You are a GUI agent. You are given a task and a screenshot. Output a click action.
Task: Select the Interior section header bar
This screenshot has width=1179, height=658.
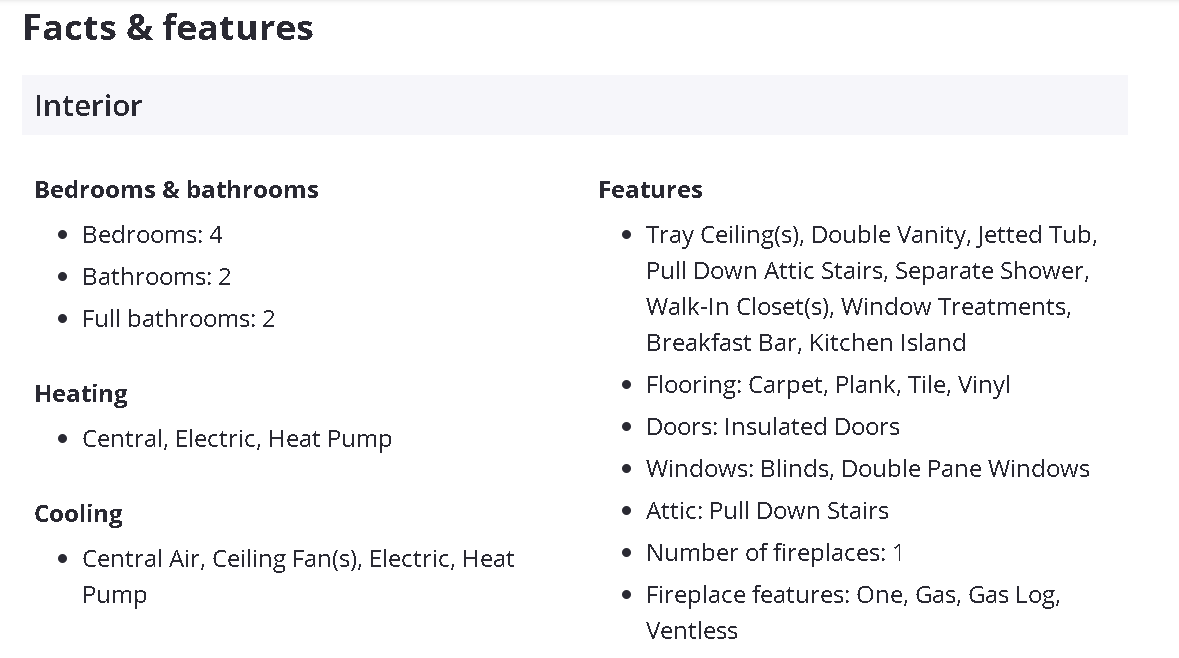coord(574,105)
